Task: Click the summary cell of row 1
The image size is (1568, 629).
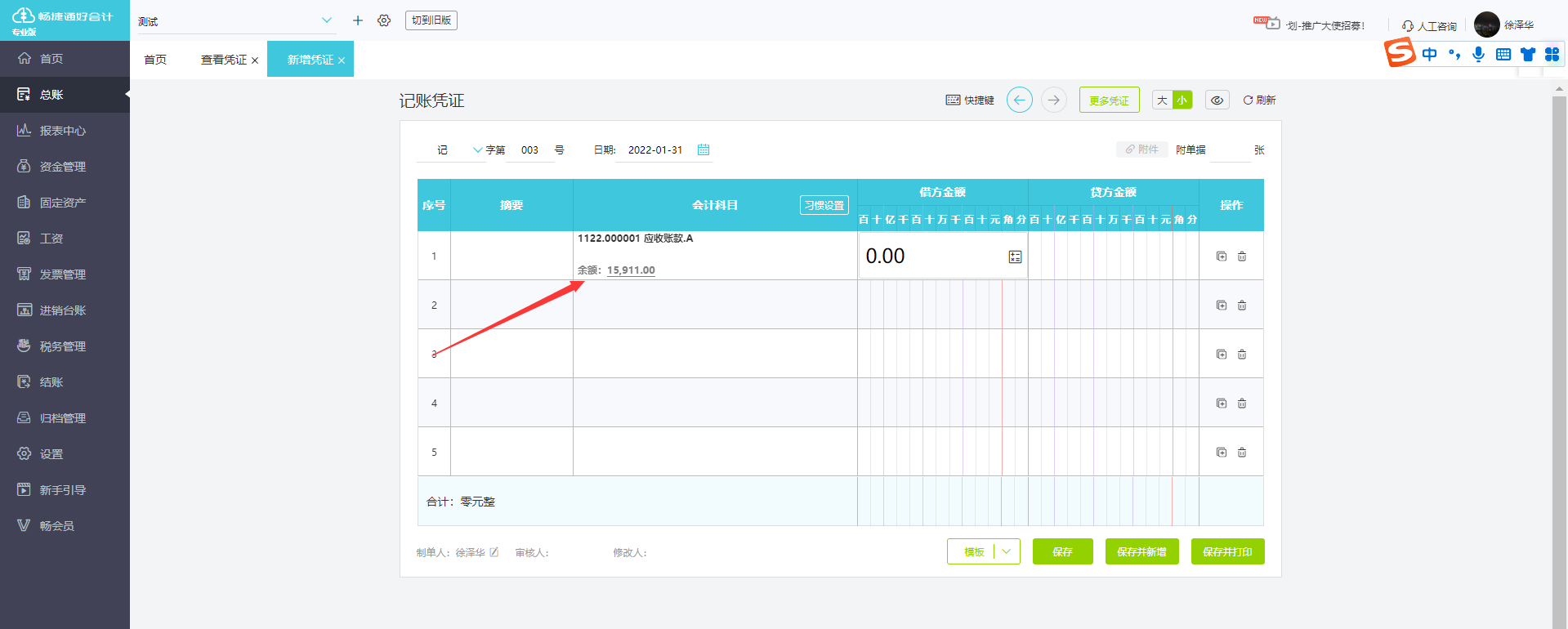Action: 511,256
